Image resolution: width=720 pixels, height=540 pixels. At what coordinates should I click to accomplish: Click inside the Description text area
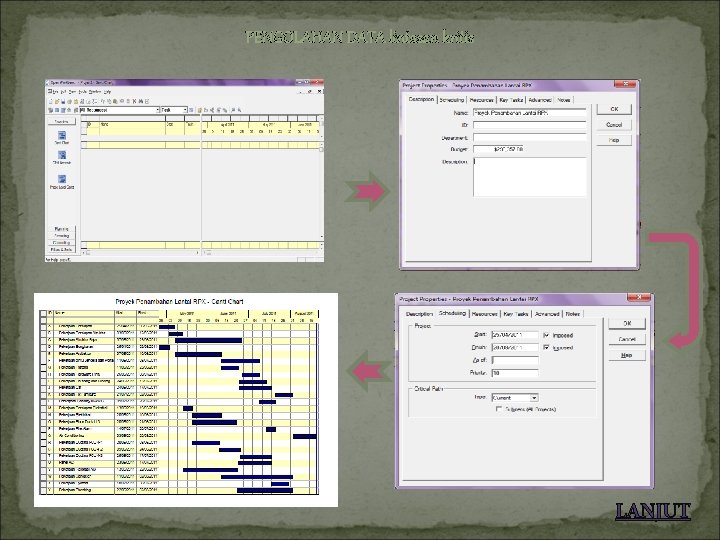coord(529,177)
